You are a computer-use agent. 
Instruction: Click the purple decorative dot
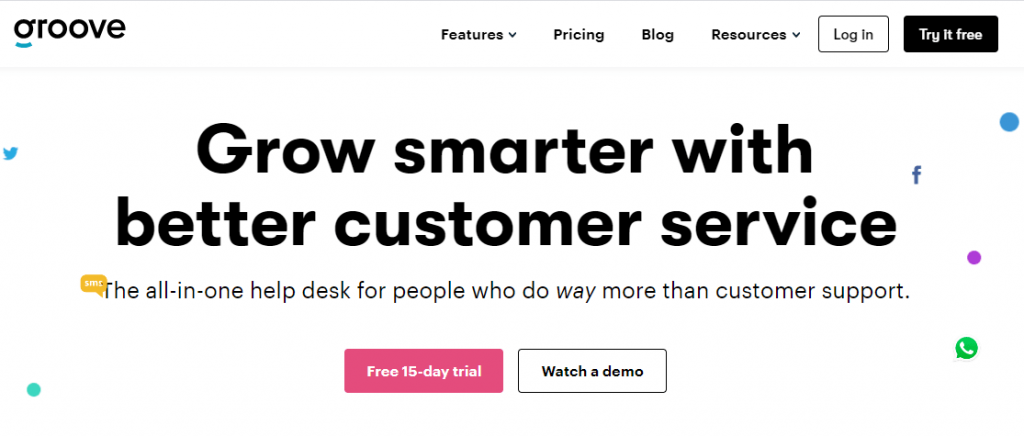click(x=974, y=257)
